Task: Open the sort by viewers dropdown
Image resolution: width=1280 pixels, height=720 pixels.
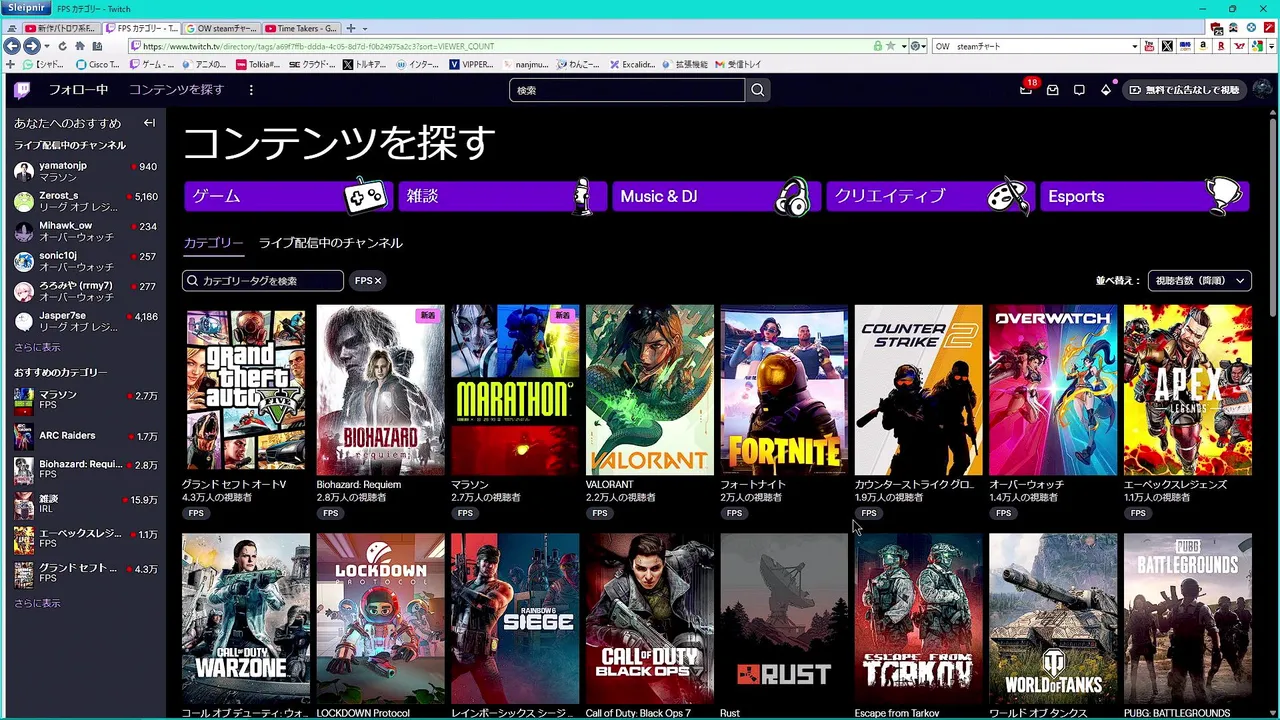Action: click(1200, 281)
